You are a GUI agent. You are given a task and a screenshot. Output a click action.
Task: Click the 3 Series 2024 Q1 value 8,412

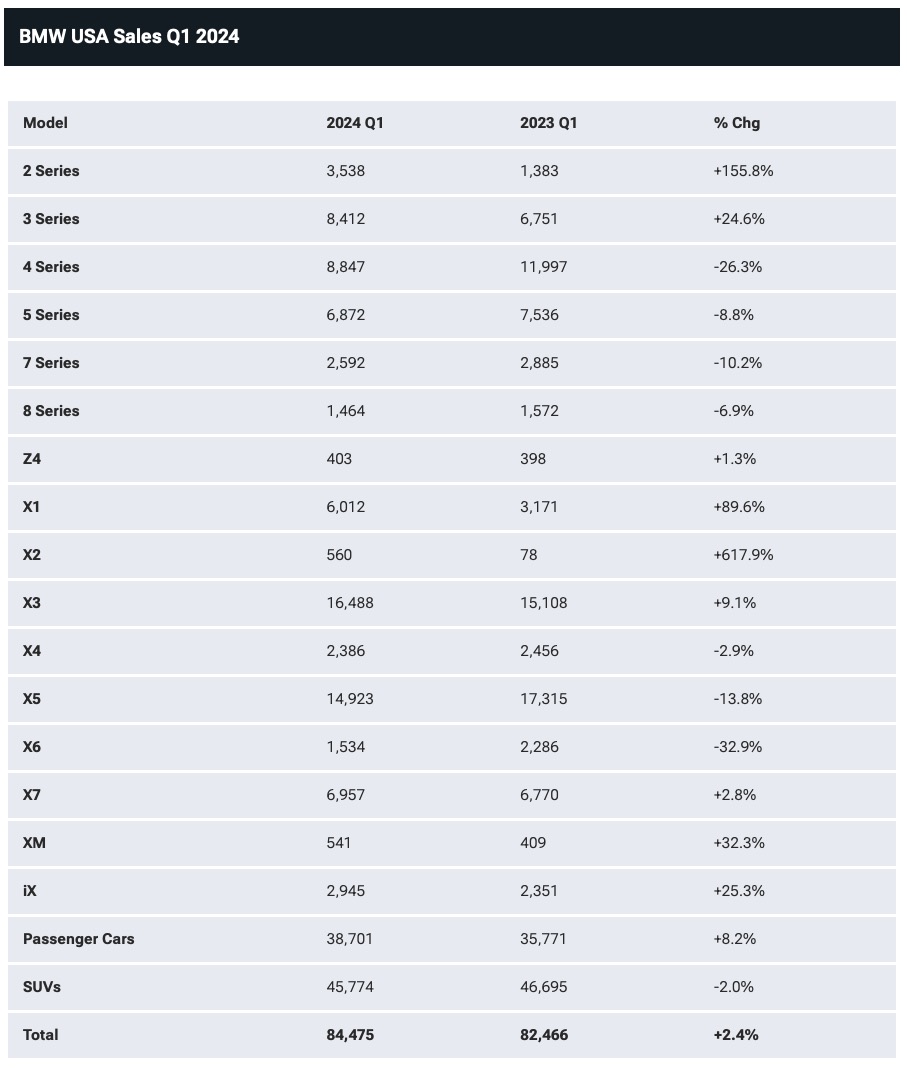point(345,219)
